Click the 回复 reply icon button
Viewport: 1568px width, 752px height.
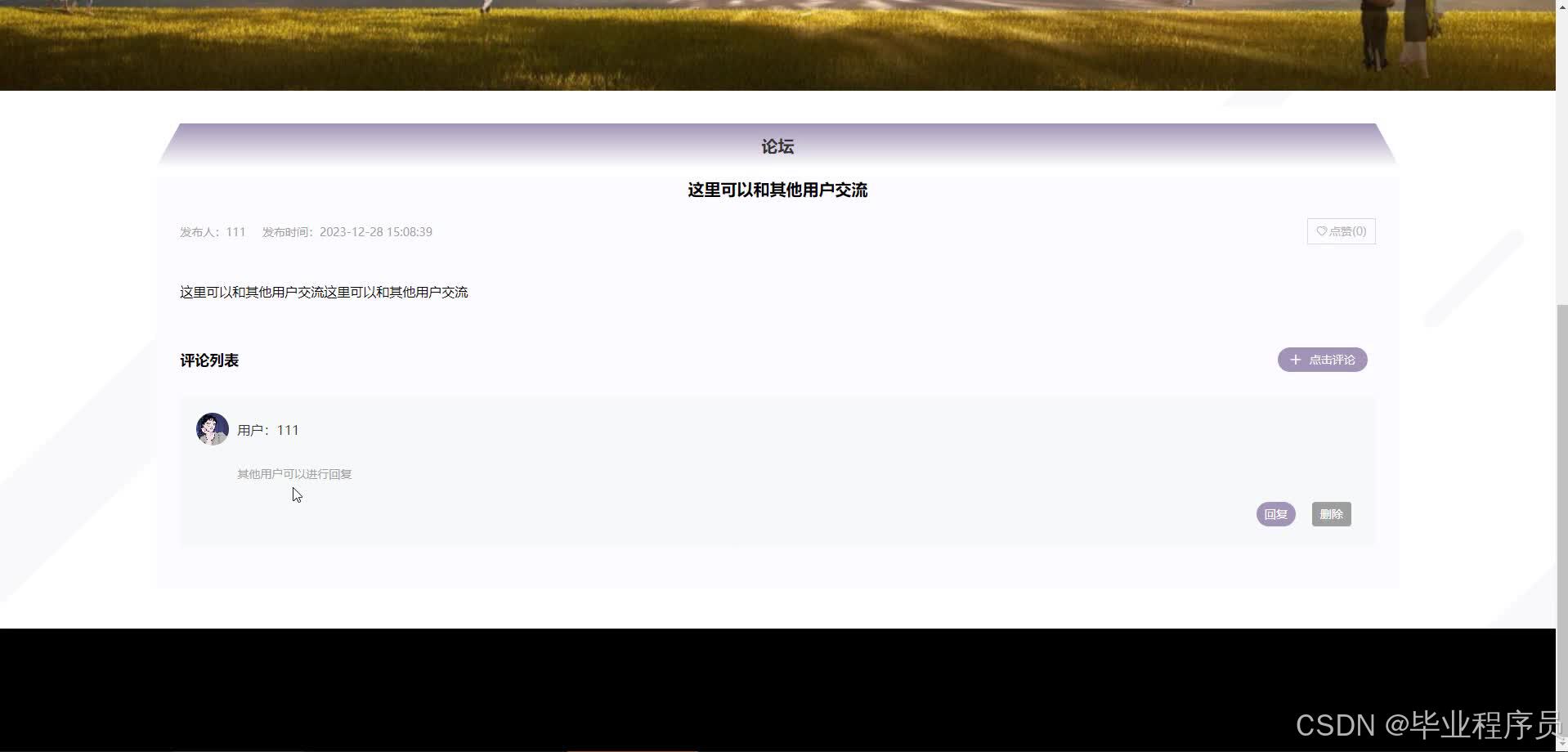tap(1275, 513)
